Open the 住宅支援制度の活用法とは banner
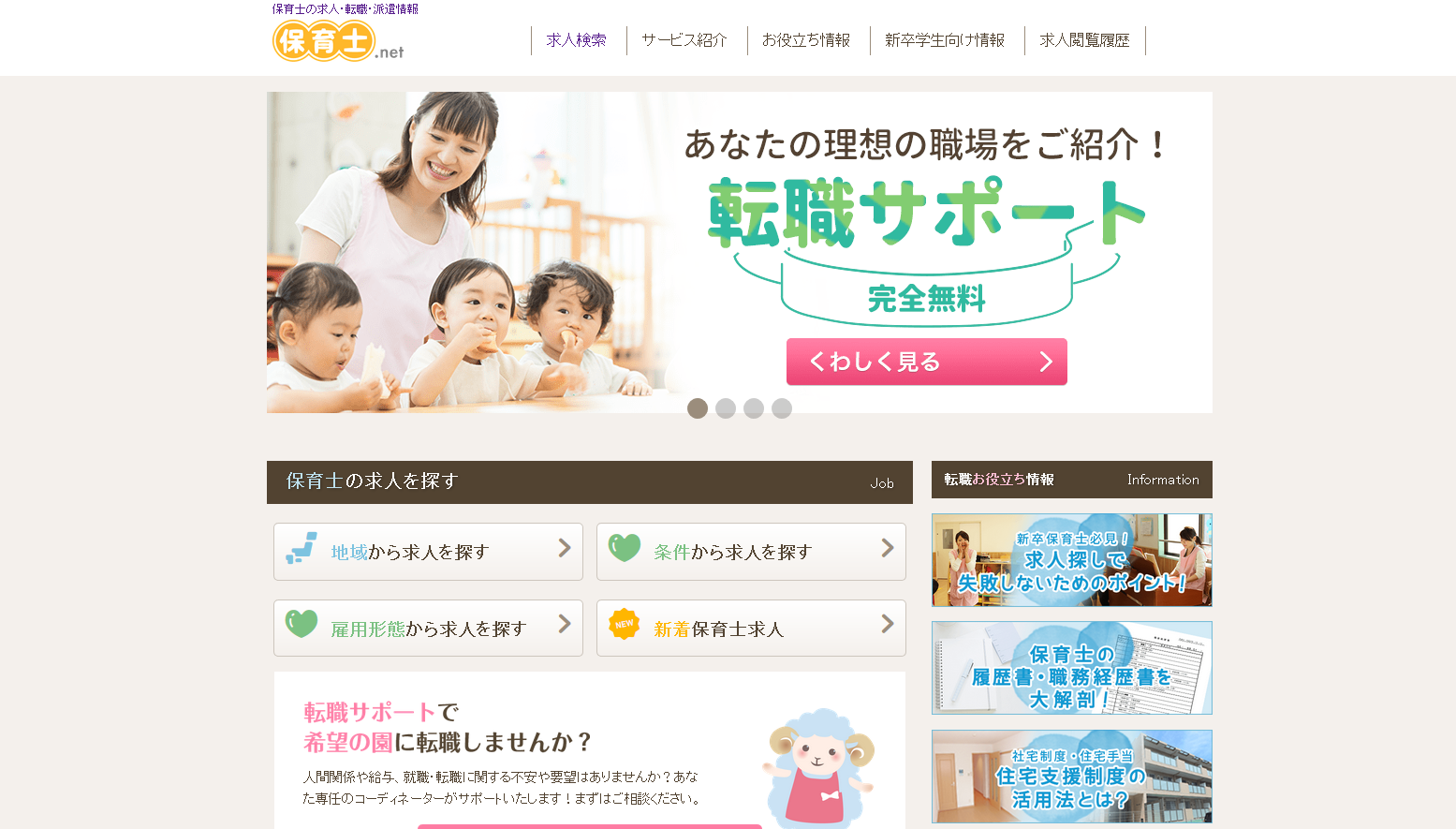The width and height of the screenshot is (1456, 829). point(1072,777)
